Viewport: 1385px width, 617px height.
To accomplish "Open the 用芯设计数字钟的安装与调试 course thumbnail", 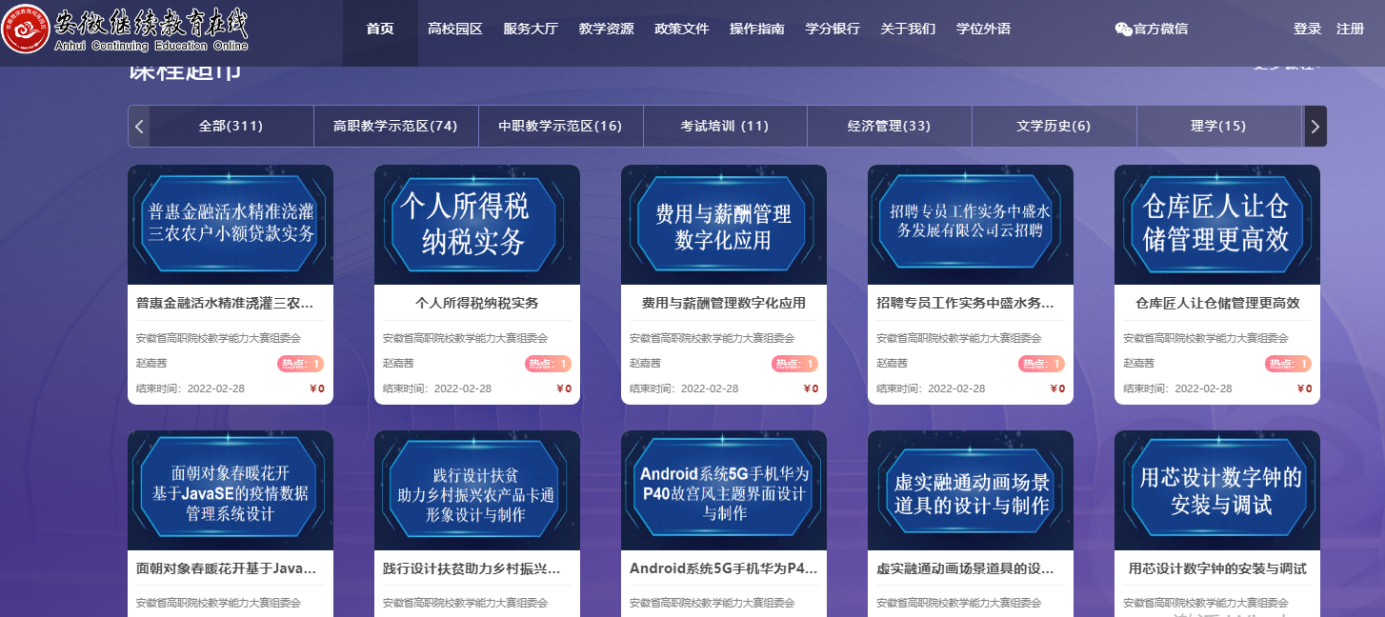I will tap(1217, 490).
